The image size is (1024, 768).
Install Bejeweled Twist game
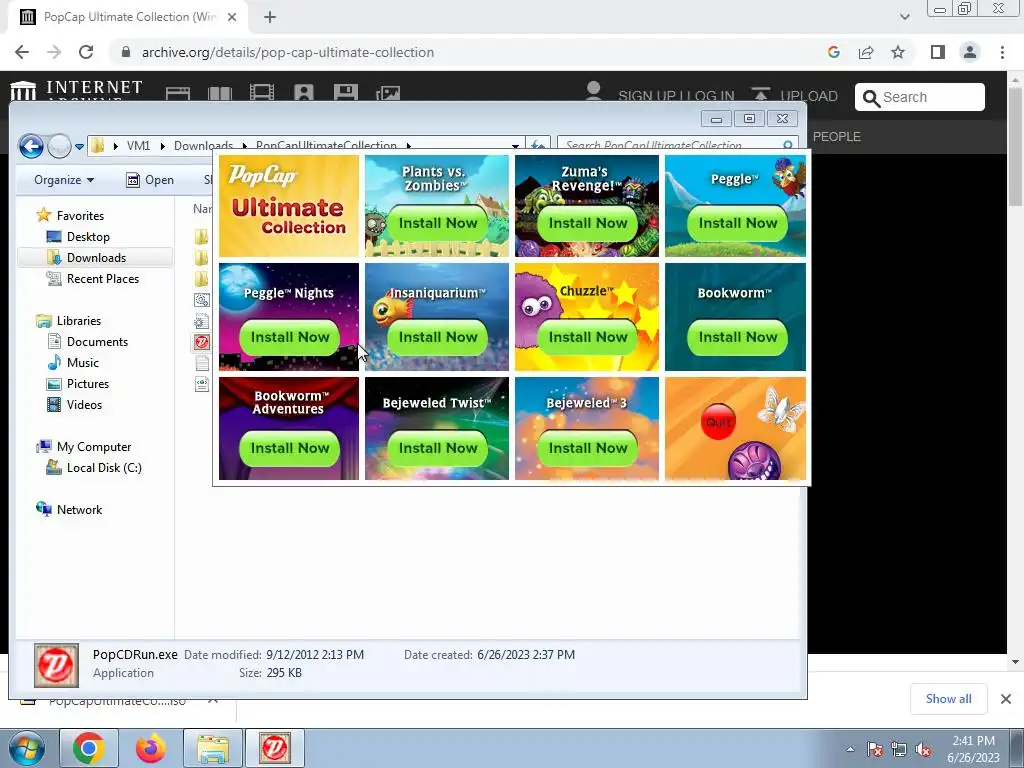[x=438, y=448]
